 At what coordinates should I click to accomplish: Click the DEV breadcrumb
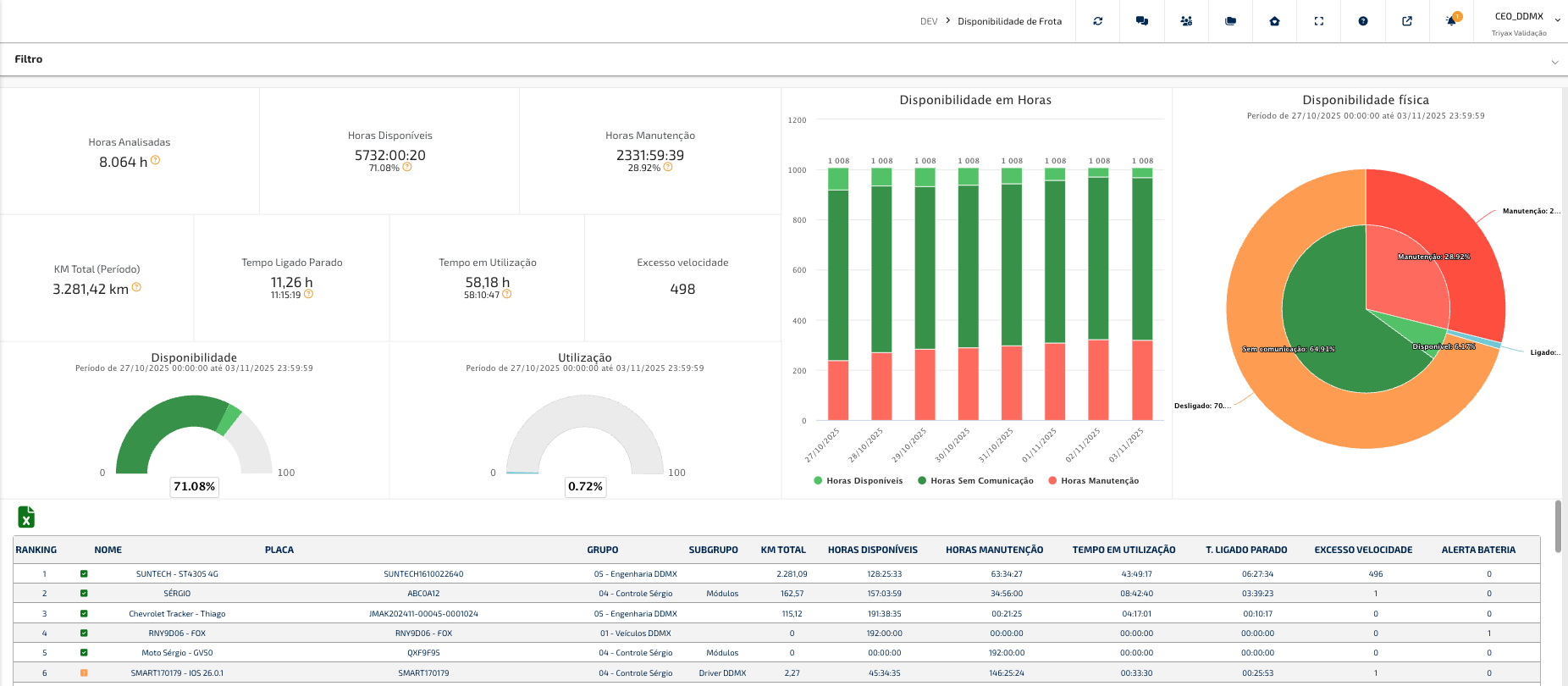click(x=929, y=21)
